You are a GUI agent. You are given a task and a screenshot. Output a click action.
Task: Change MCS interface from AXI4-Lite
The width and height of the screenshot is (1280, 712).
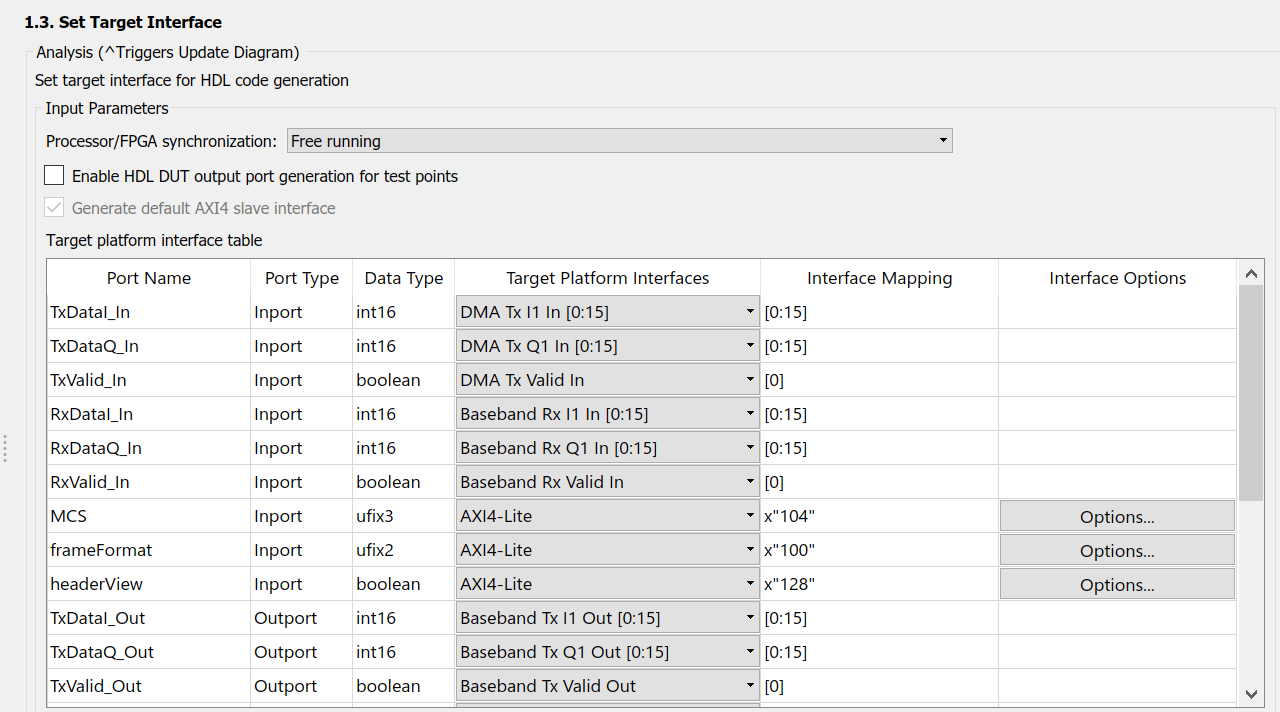click(x=607, y=516)
